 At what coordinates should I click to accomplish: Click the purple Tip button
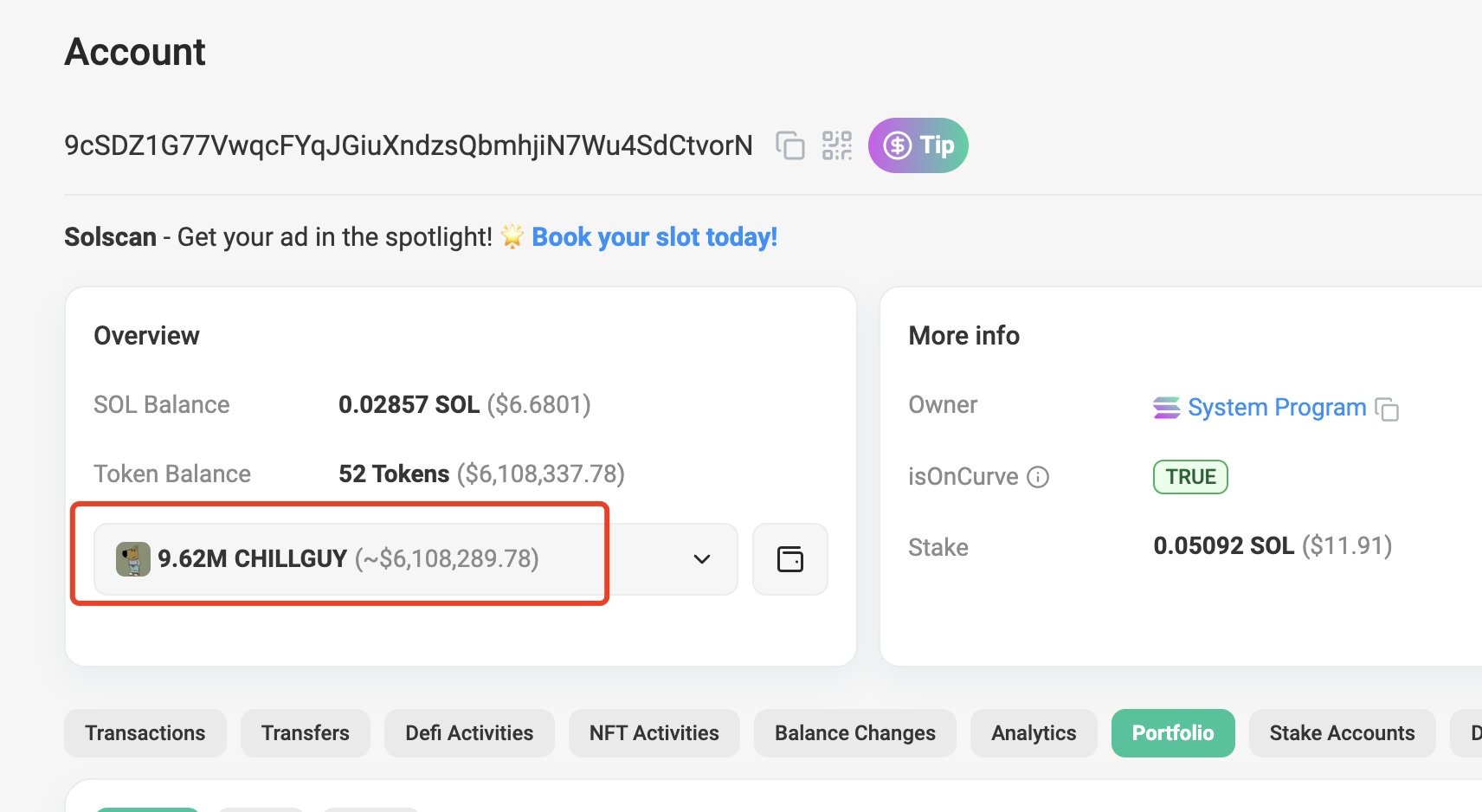918,145
